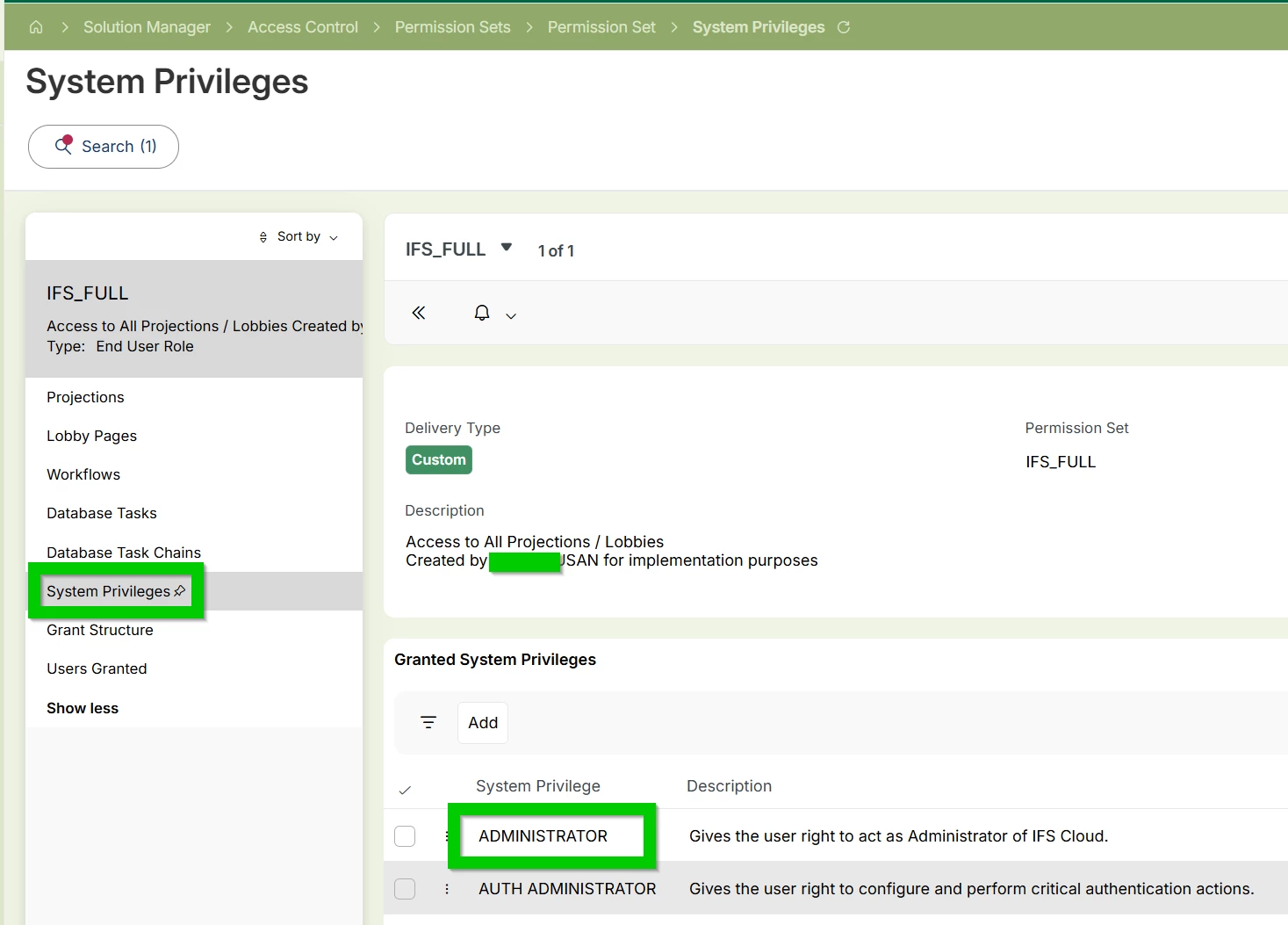Click the System Privileges breadcrumb

(759, 27)
